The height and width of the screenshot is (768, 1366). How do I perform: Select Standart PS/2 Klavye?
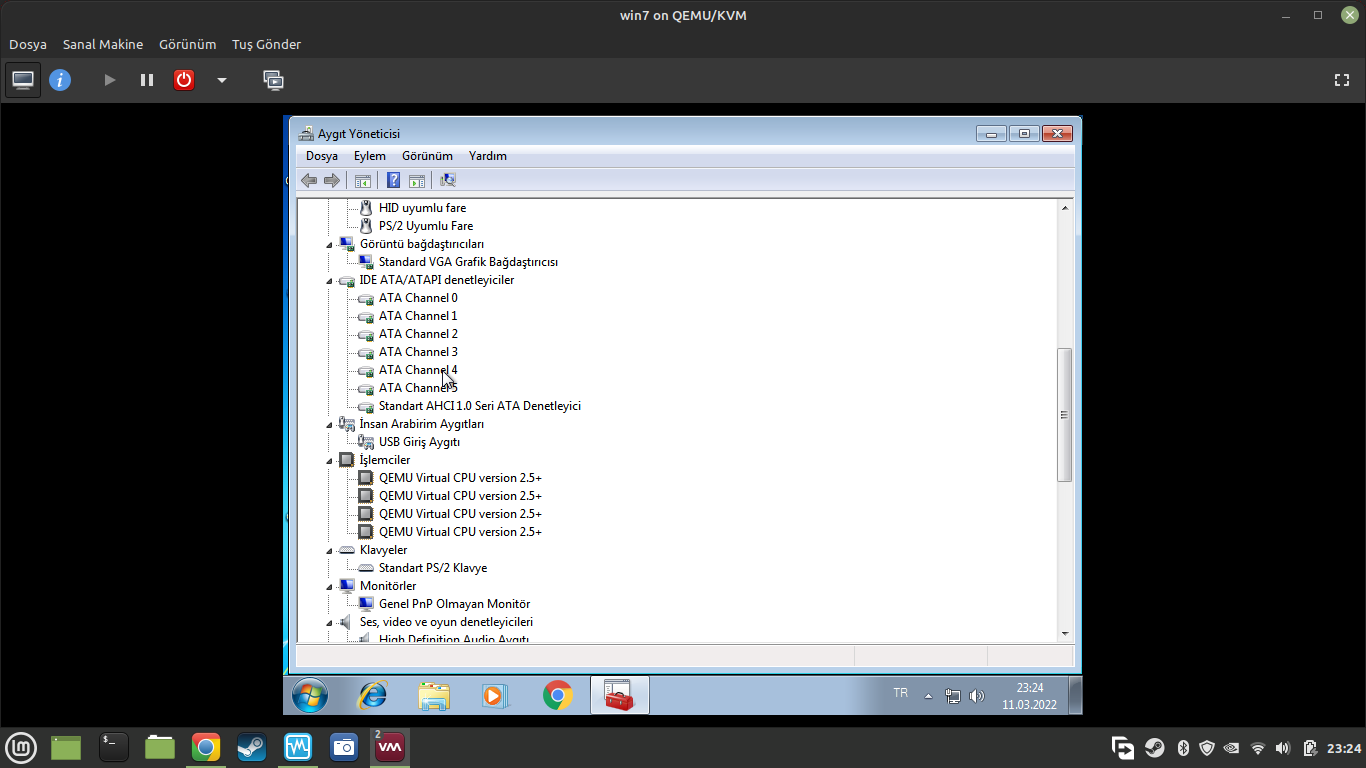[433, 568]
